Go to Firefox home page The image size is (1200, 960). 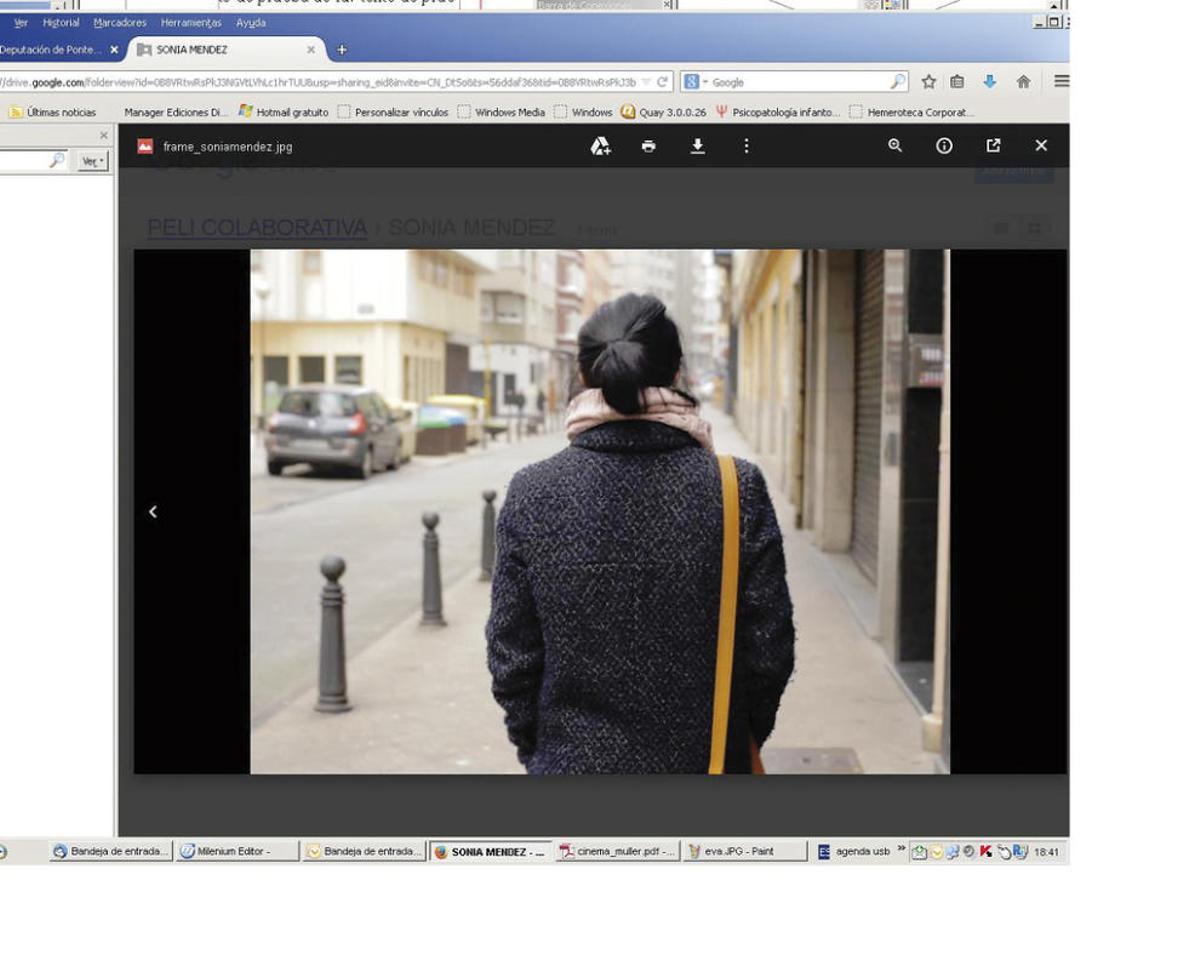pyautogui.click(x=1023, y=82)
